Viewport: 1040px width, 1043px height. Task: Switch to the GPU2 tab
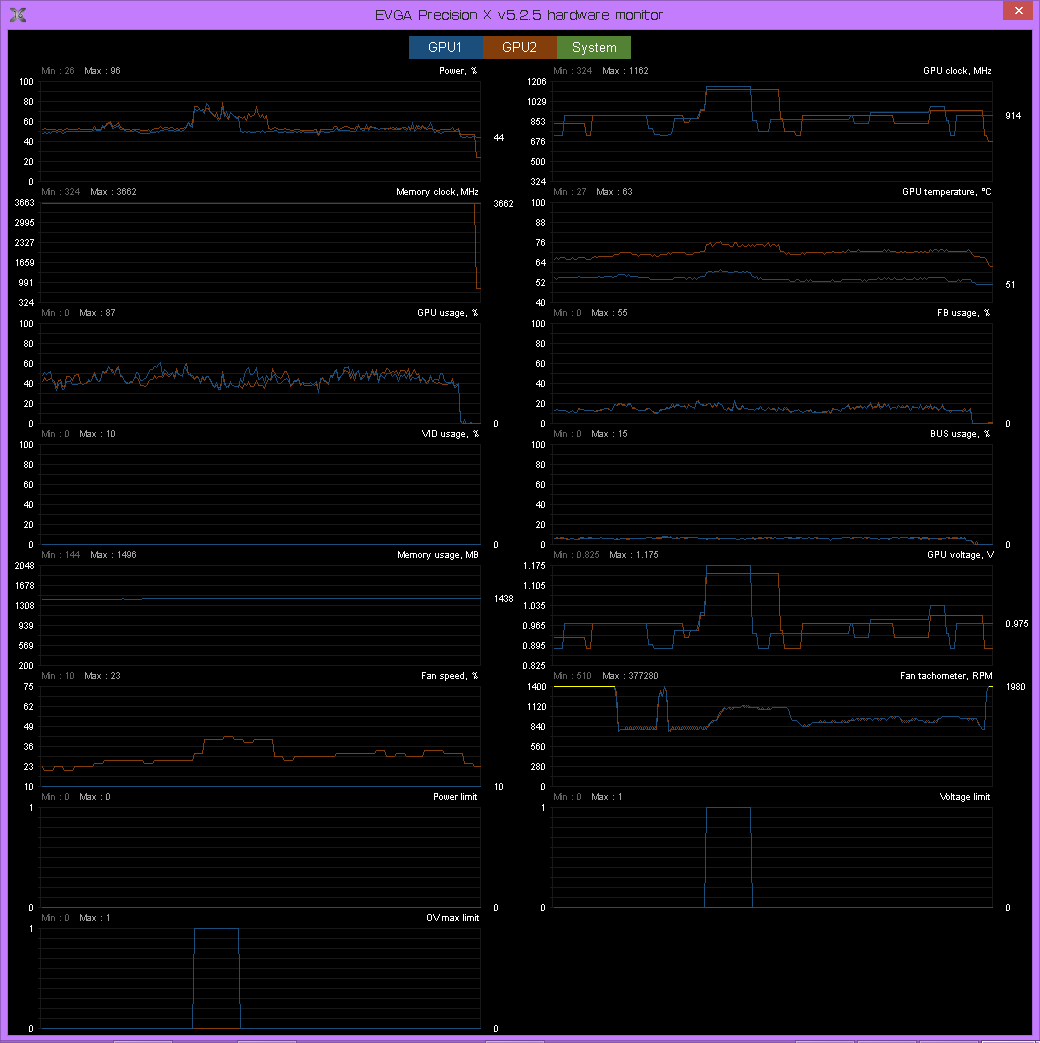pos(519,47)
